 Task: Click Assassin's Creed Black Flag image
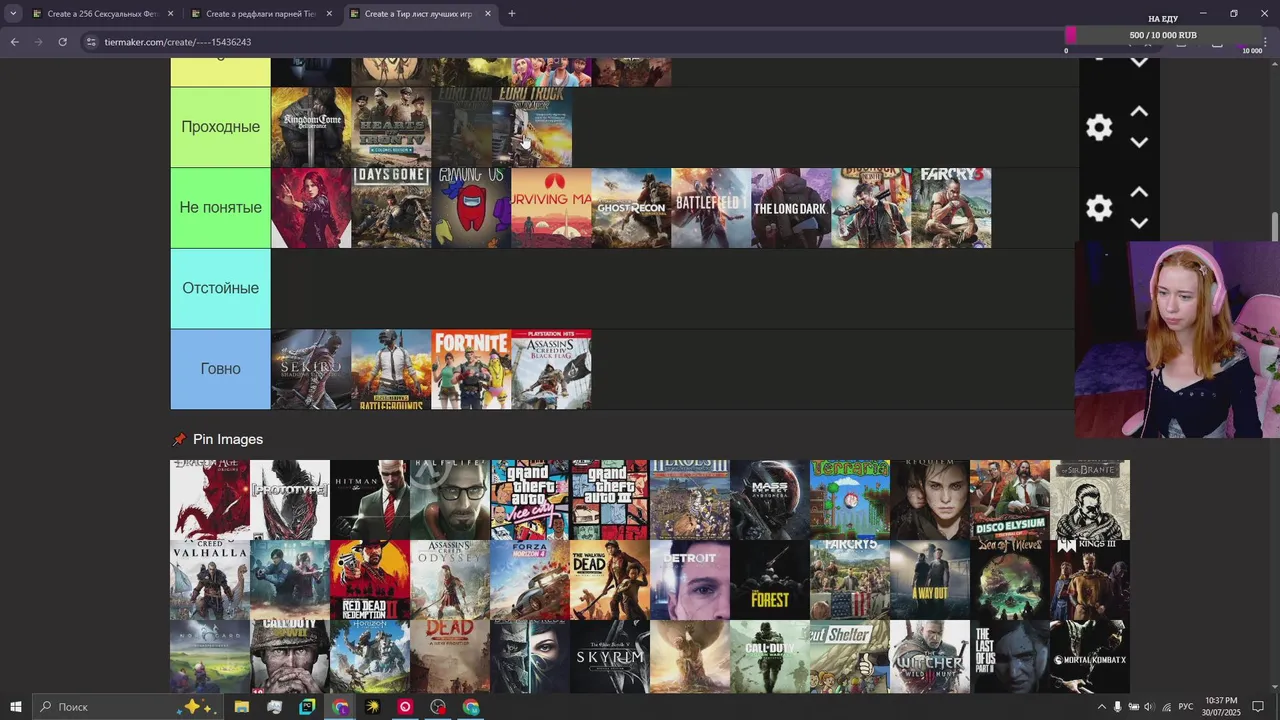(x=551, y=369)
